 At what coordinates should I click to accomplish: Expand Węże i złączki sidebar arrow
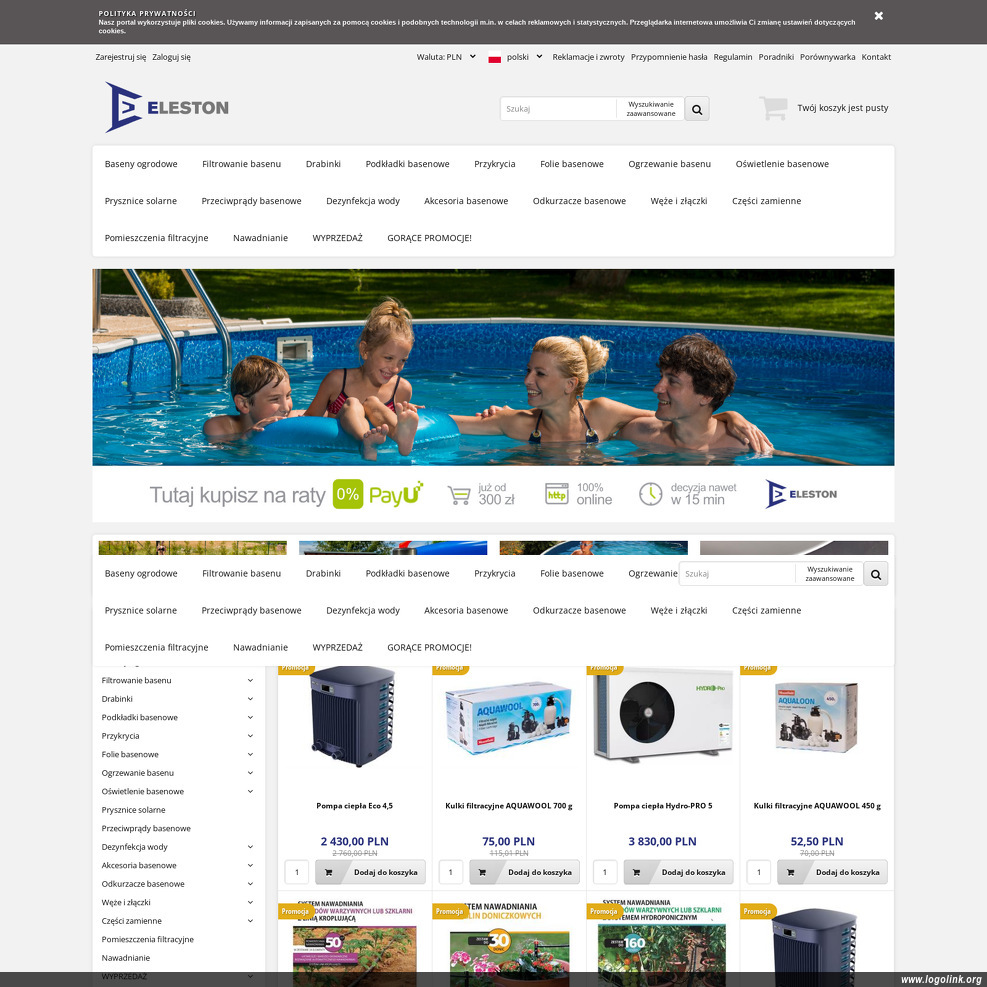[251, 903]
